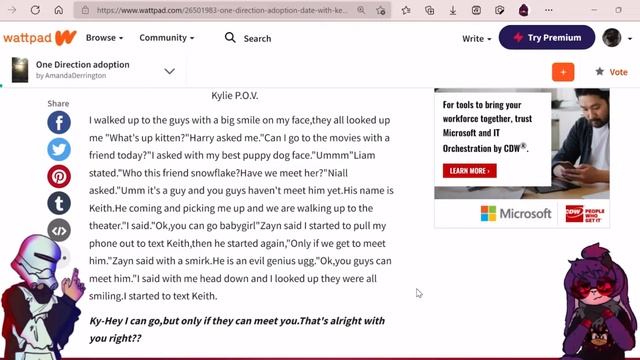
Task: Open the profile dropdown arrow
Action: [x=630, y=38]
